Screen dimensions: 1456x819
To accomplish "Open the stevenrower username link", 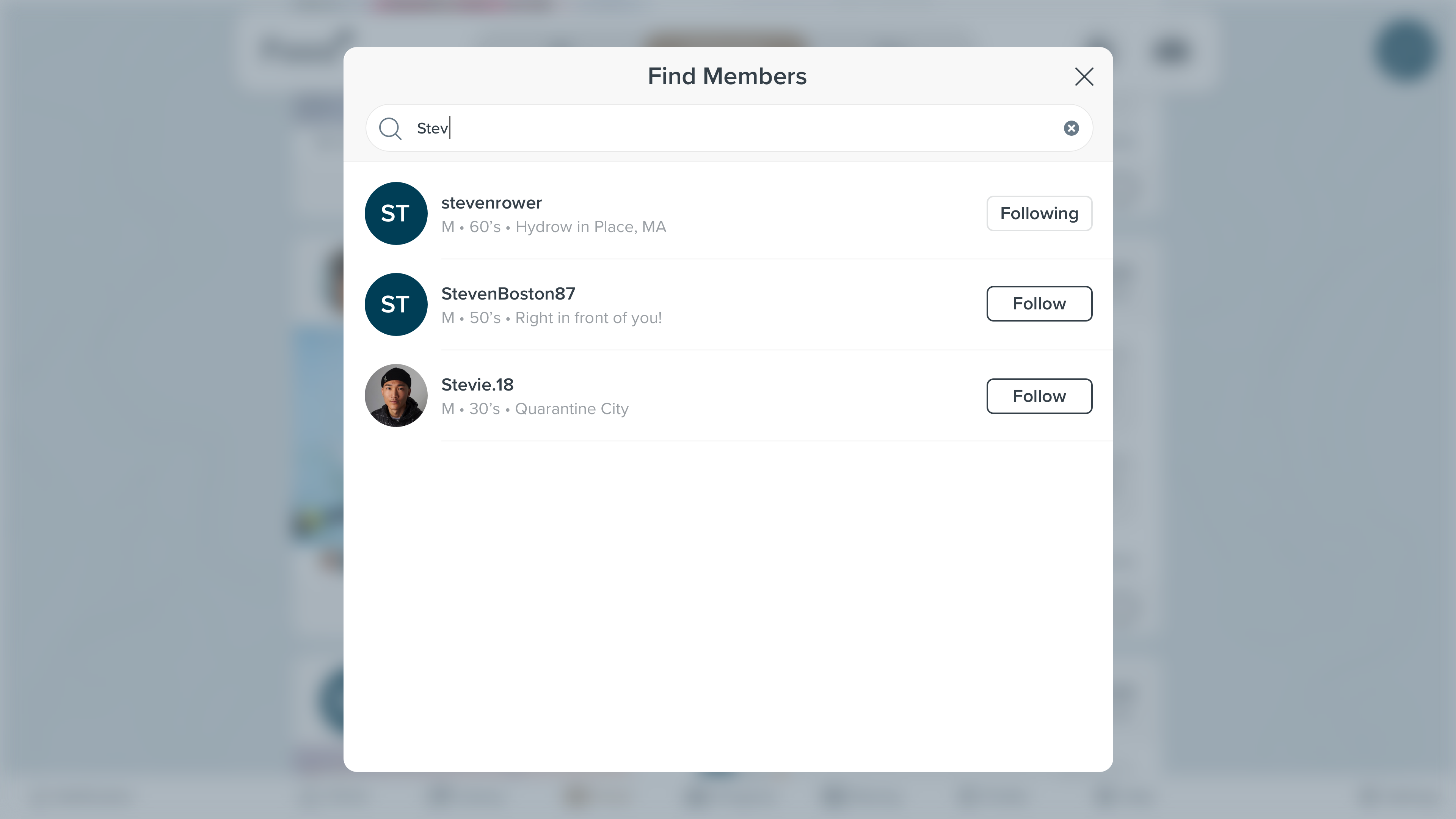I will point(491,202).
